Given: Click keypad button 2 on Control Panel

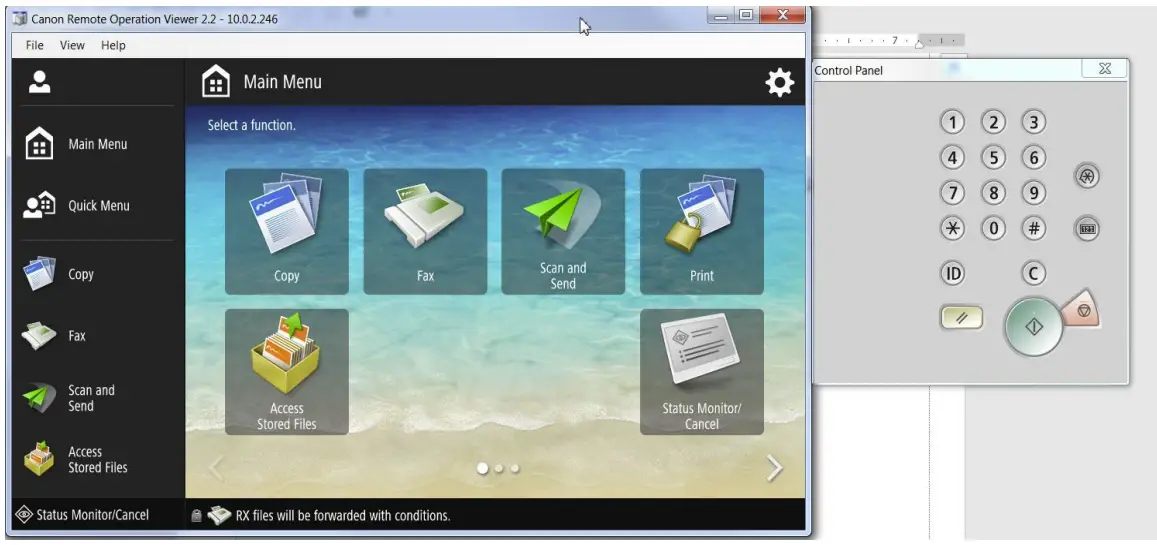Looking at the screenshot, I should 993,122.
